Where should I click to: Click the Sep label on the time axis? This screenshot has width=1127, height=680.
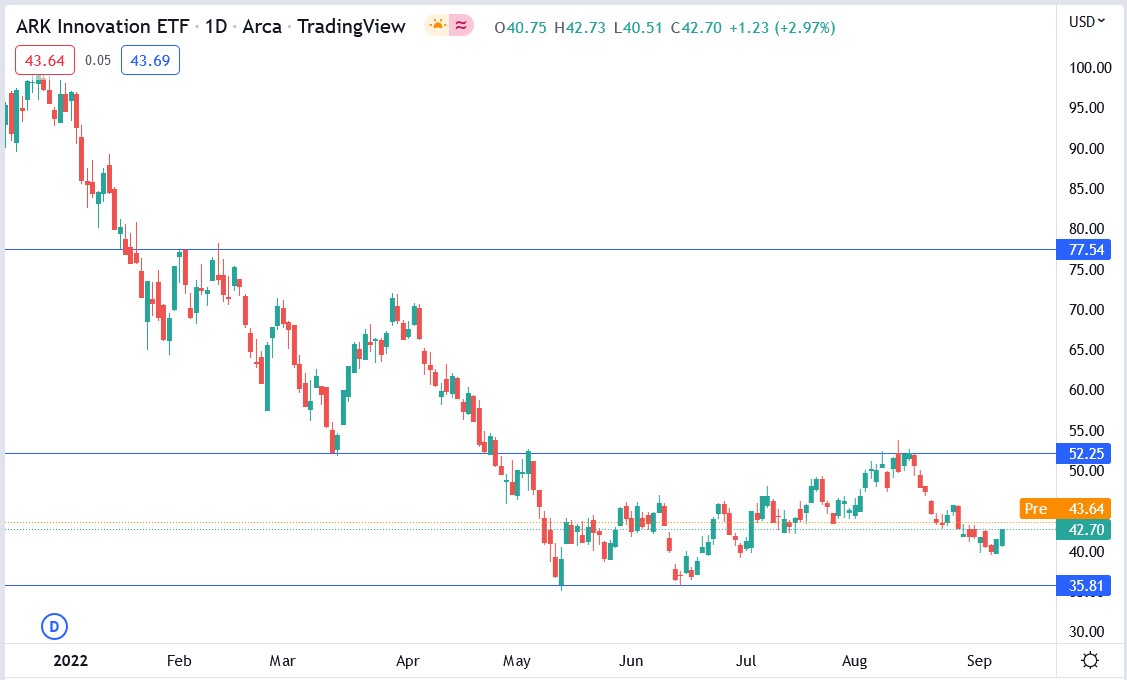click(980, 661)
